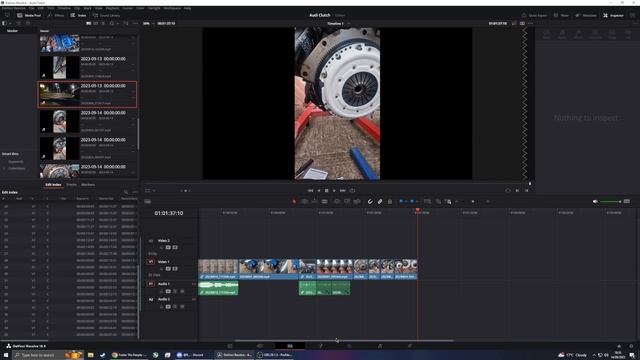Select the Selection Mode arrow tool
This screenshot has height=360, width=640.
click(x=294, y=201)
